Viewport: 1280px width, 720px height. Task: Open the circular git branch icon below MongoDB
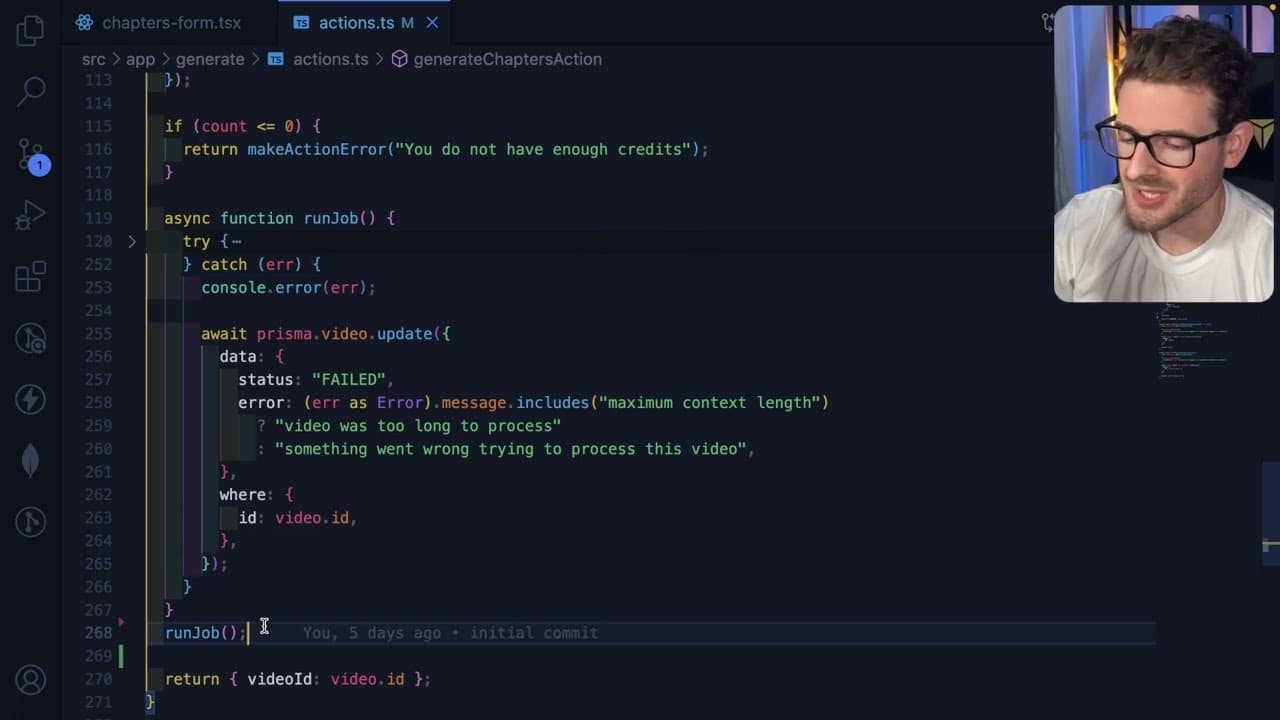pos(31,521)
